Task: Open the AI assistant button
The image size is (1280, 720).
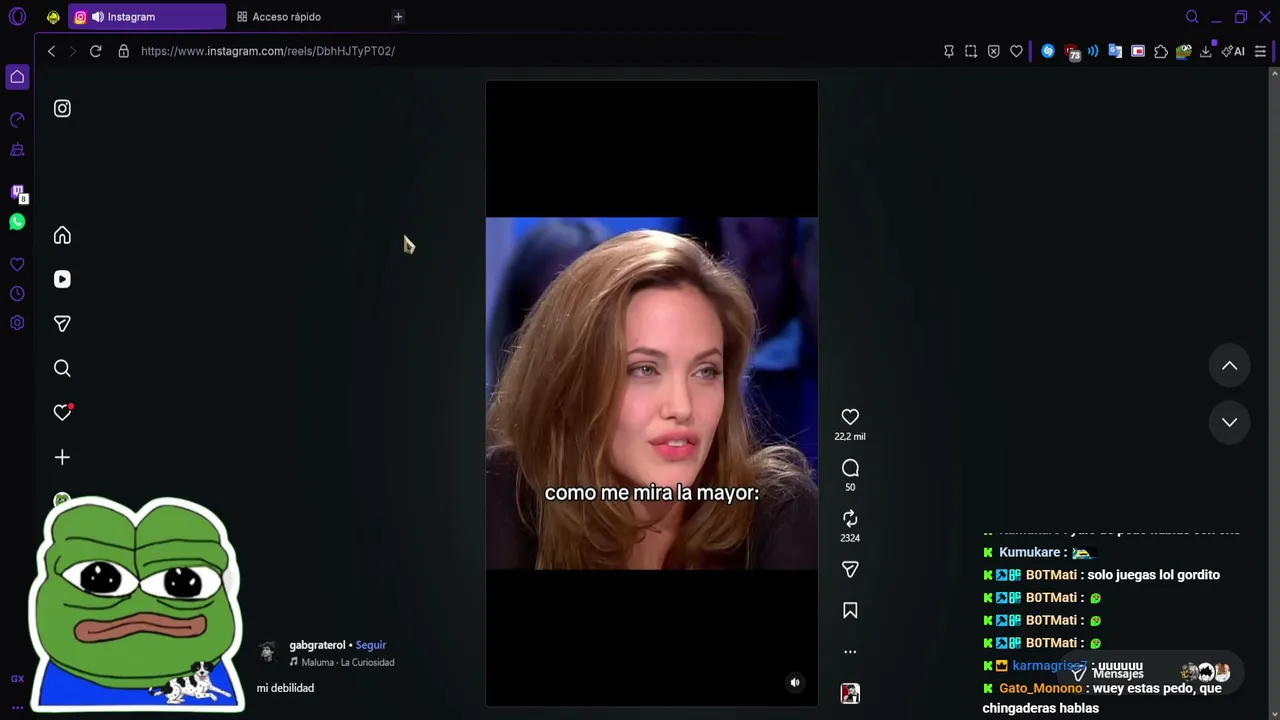Action: [1233, 51]
